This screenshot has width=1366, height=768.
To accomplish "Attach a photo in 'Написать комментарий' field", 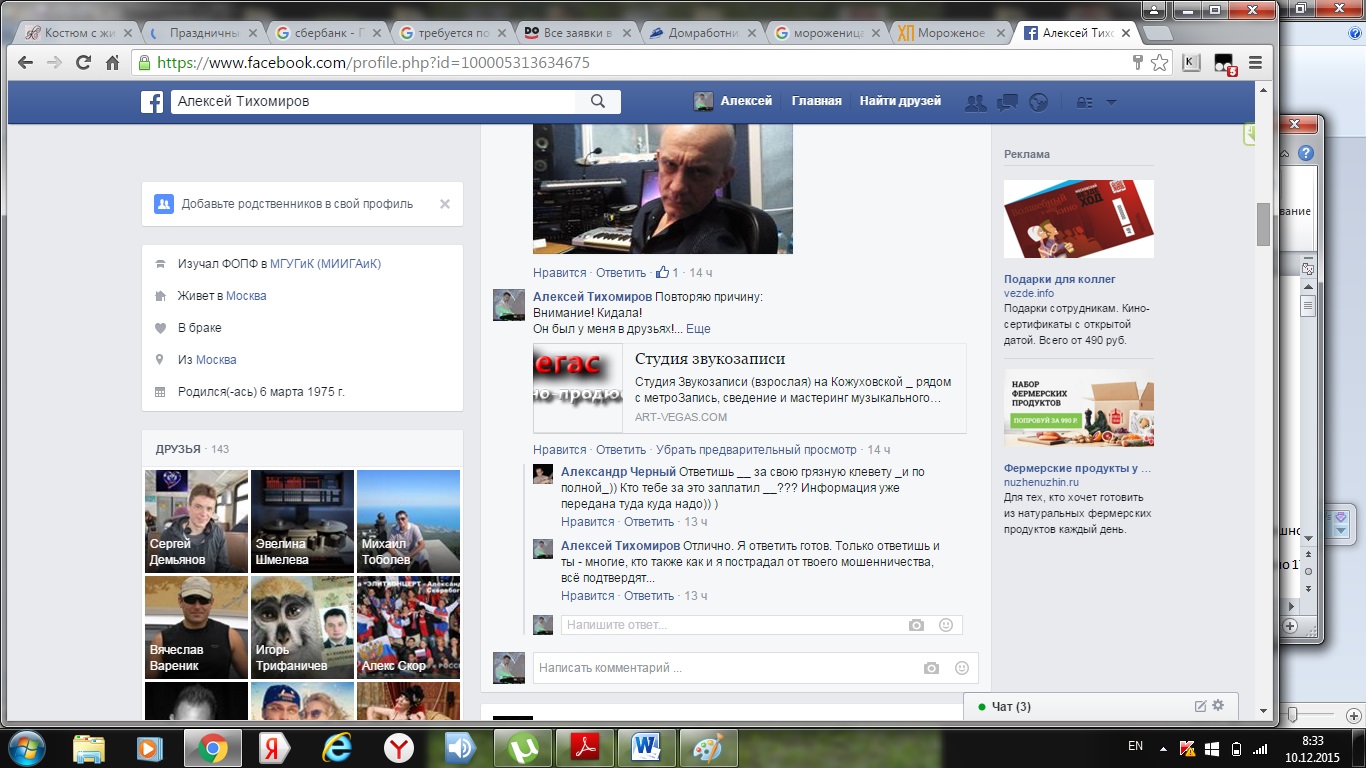I will point(932,668).
